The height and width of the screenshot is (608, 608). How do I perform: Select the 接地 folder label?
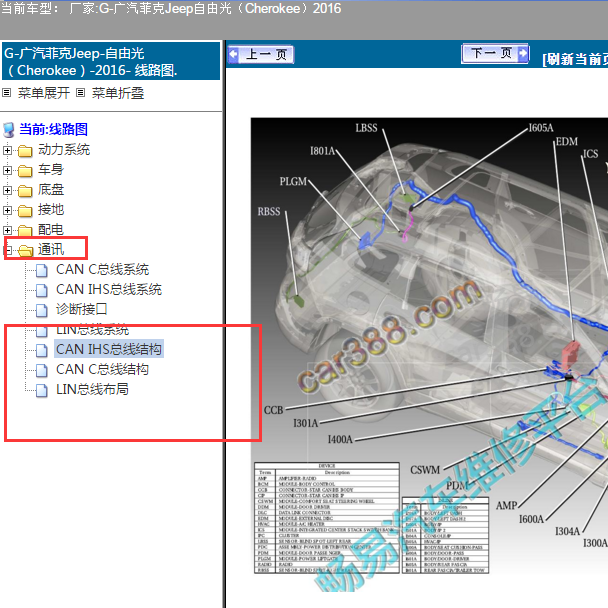click(51, 210)
